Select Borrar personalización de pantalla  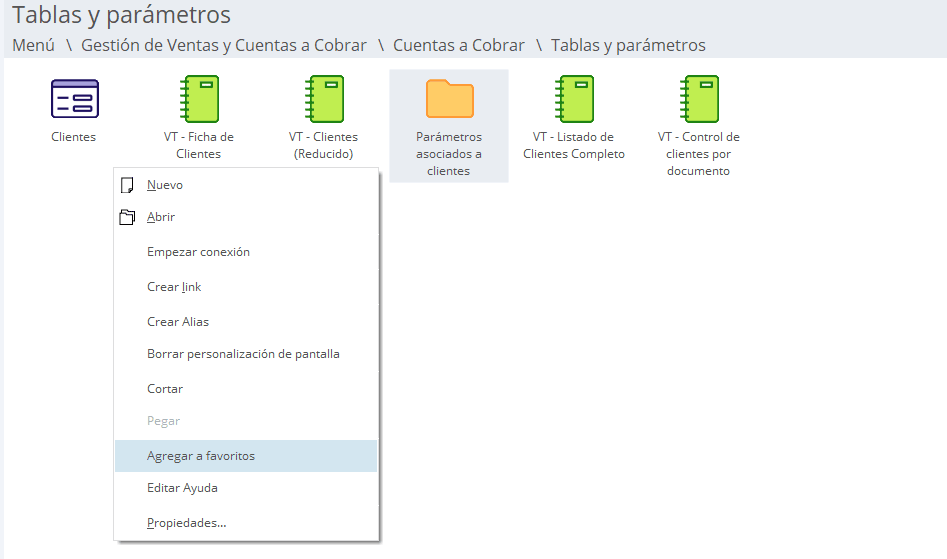[243, 354]
